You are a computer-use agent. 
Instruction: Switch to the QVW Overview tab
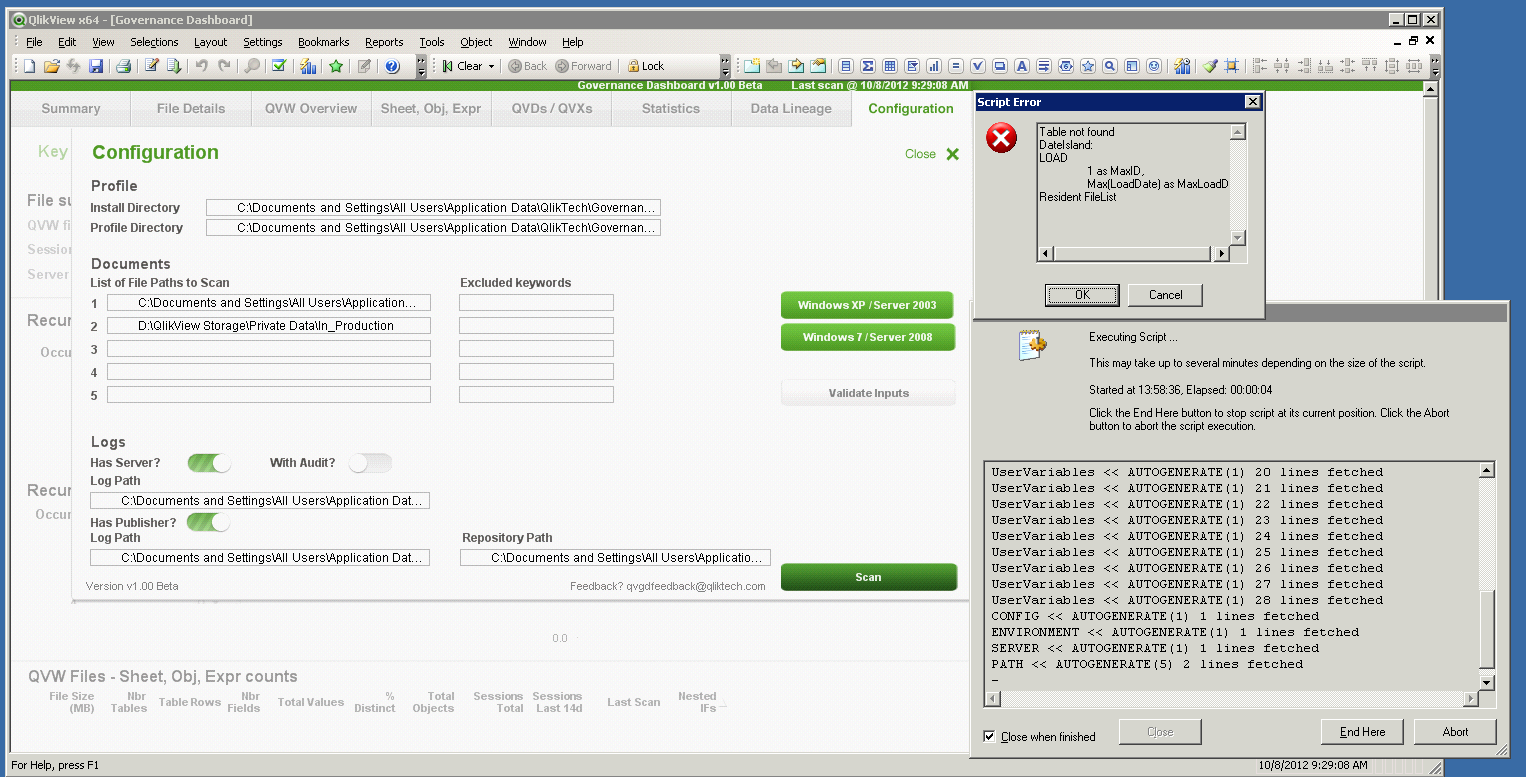(310, 108)
